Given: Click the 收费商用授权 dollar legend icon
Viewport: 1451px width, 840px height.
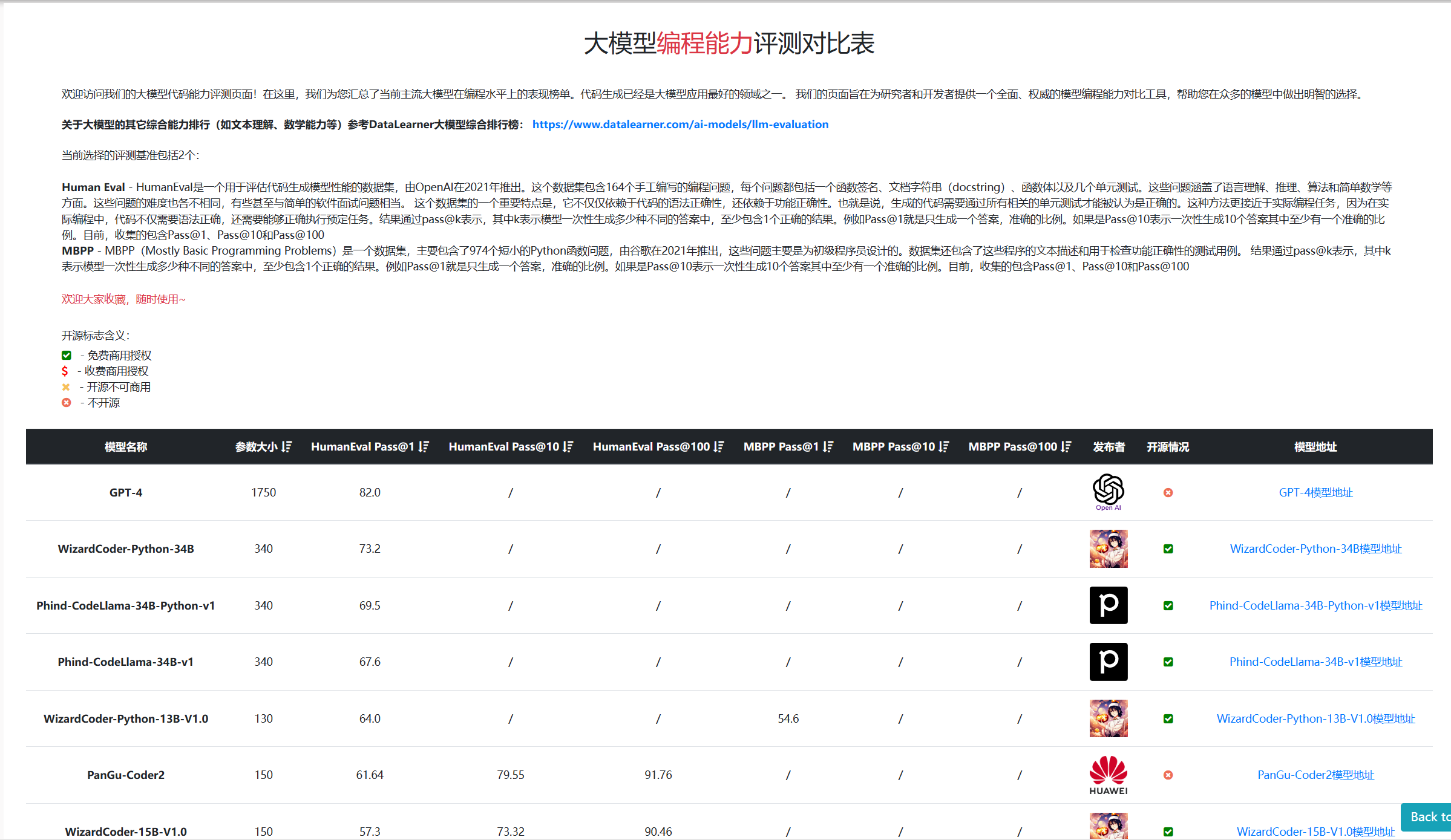Looking at the screenshot, I should (67, 371).
